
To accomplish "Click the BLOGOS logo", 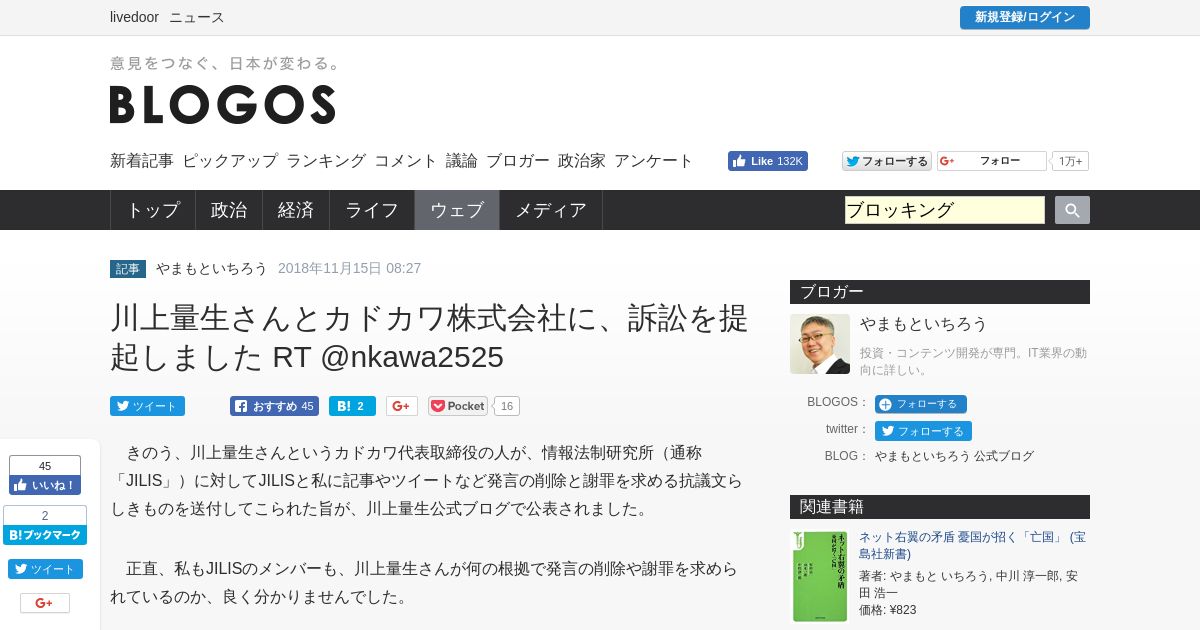I will [x=223, y=104].
